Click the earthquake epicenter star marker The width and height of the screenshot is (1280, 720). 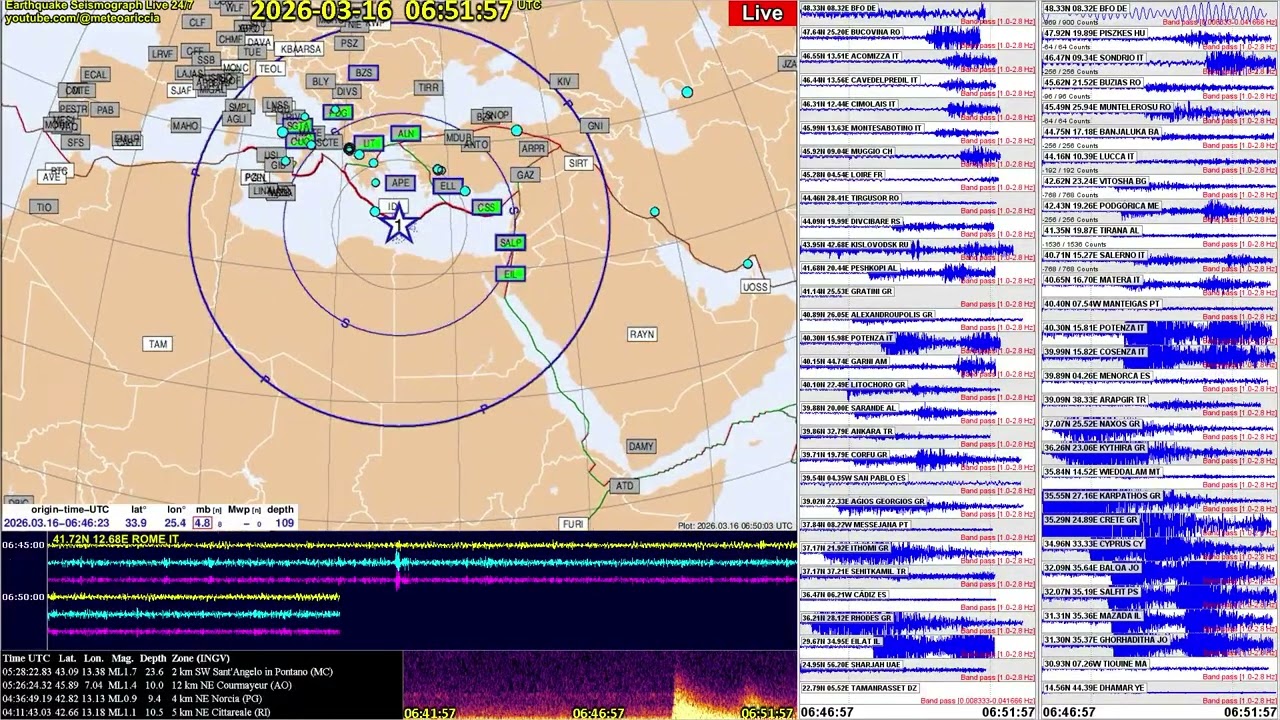(x=399, y=226)
